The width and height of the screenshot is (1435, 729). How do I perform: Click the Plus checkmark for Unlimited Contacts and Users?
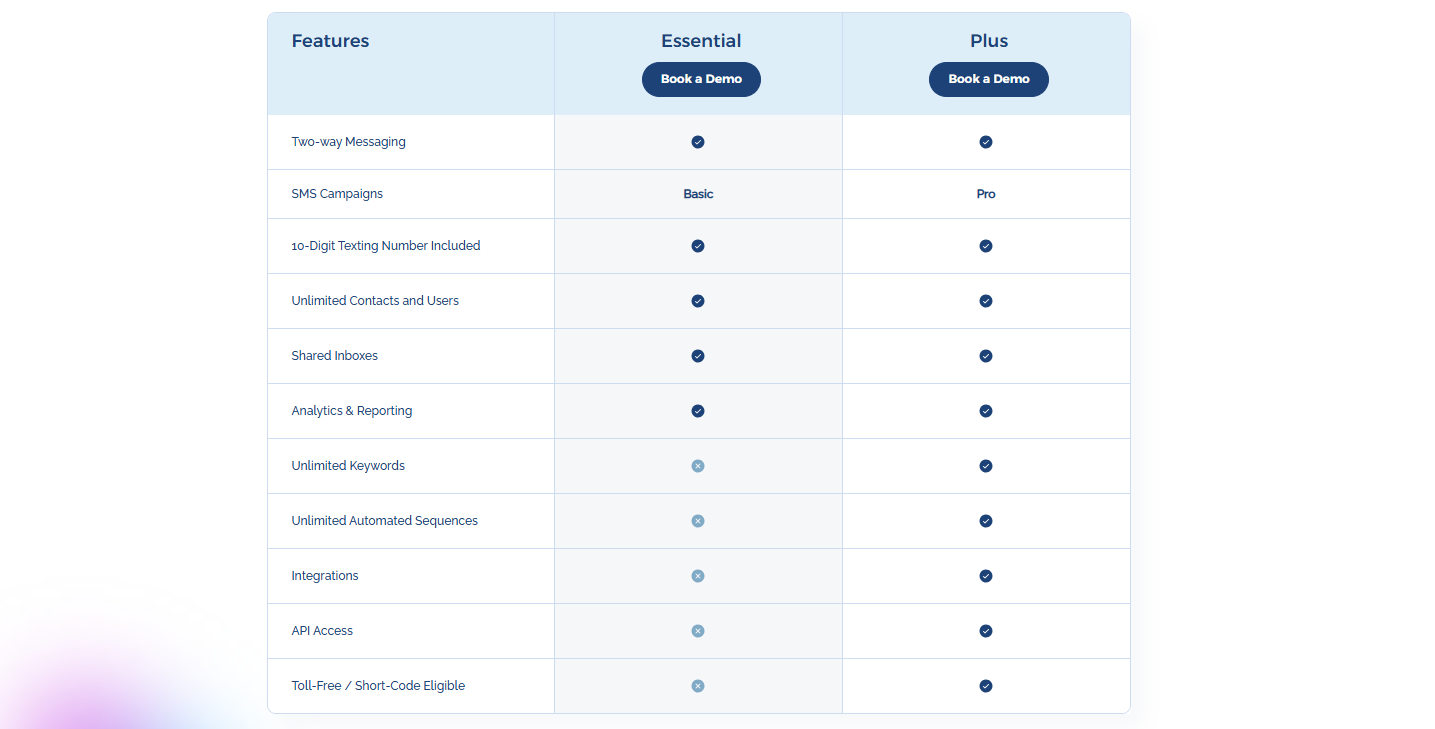click(x=986, y=300)
